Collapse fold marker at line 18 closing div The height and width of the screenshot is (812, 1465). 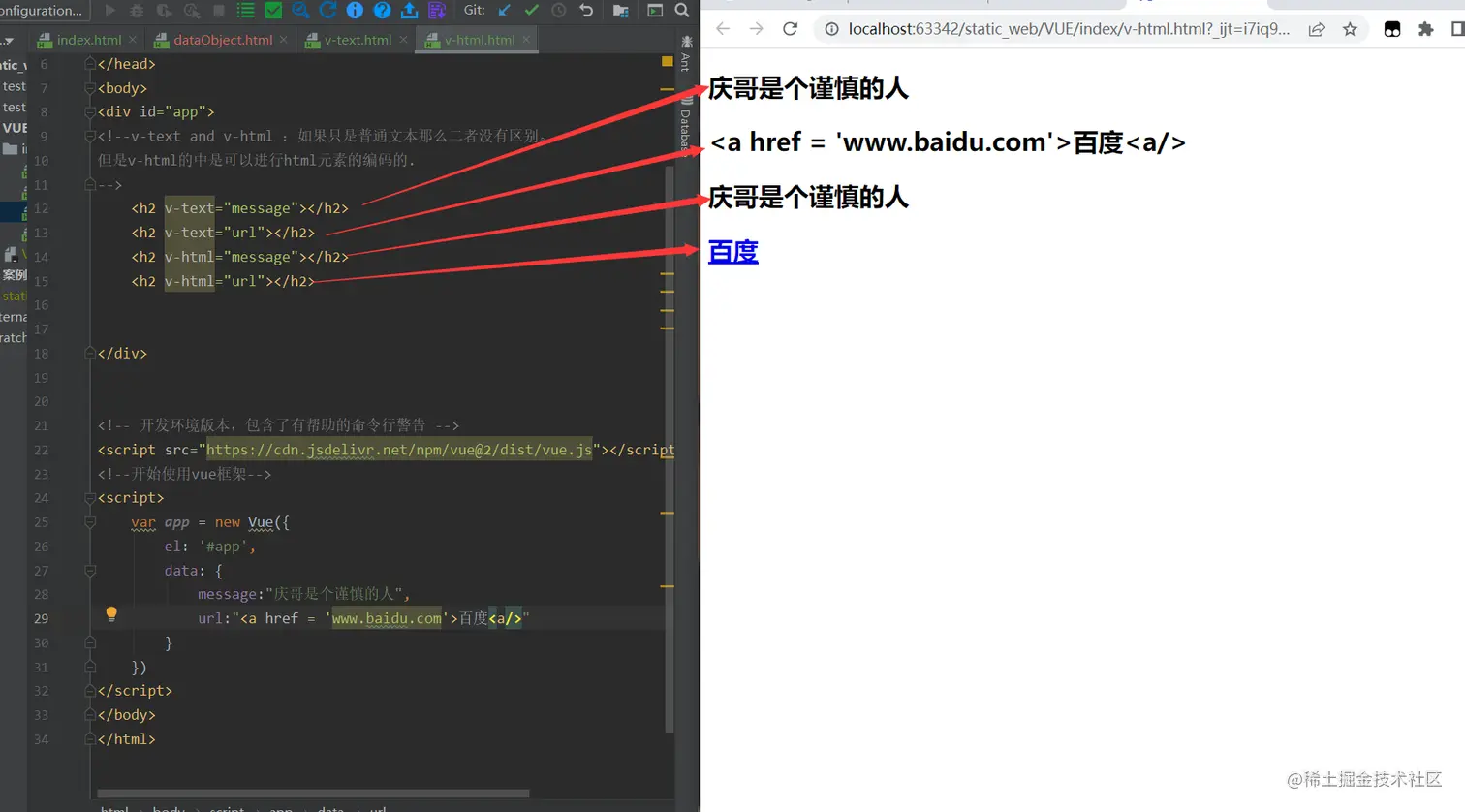pos(90,353)
